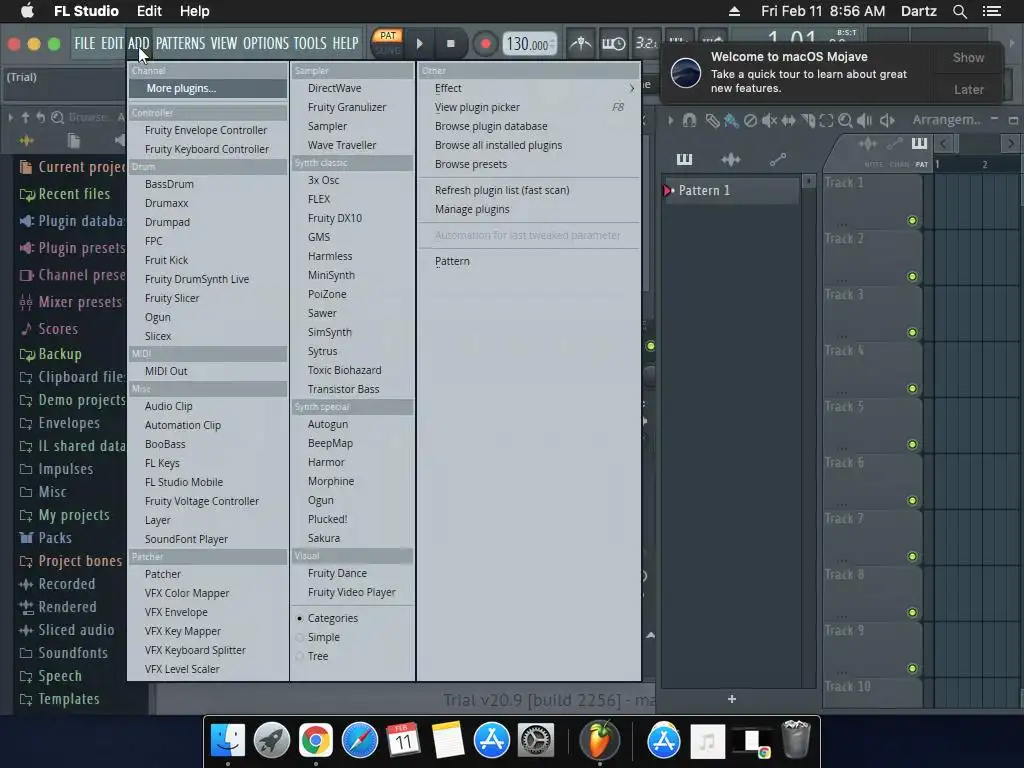Screen dimensions: 1024x768
Task: Expand the Effect submenu arrow
Action: pyautogui.click(x=631, y=88)
